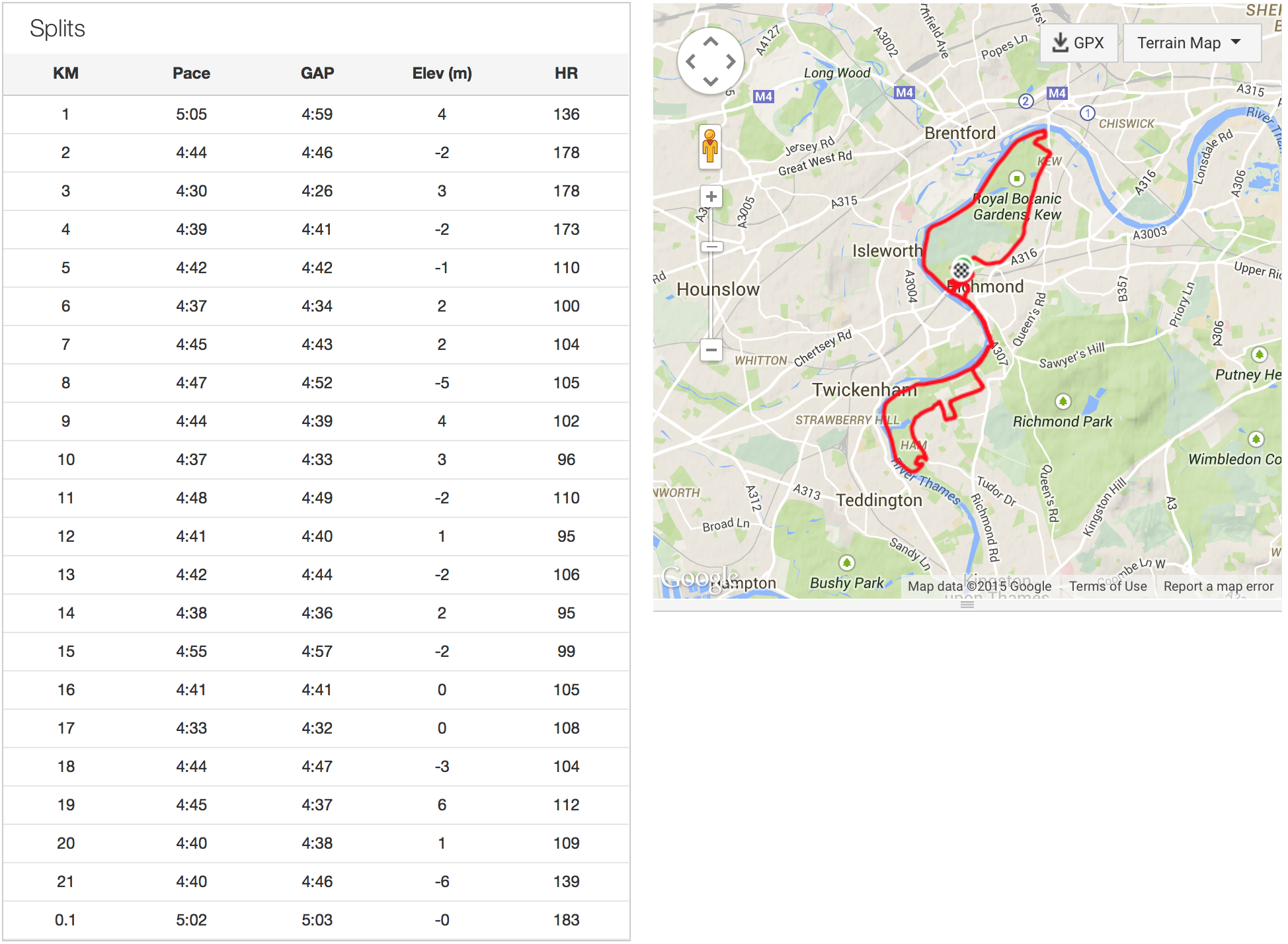Open the Terms of Use link
1288x944 pixels.
point(1107,586)
